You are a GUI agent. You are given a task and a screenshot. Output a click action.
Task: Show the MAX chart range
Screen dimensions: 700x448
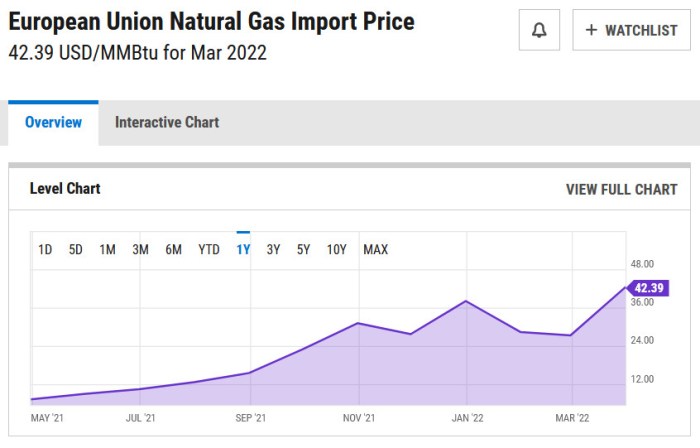(375, 249)
